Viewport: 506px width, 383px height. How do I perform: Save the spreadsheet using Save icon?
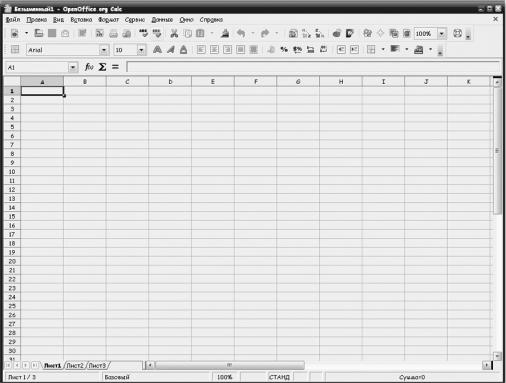point(52,33)
